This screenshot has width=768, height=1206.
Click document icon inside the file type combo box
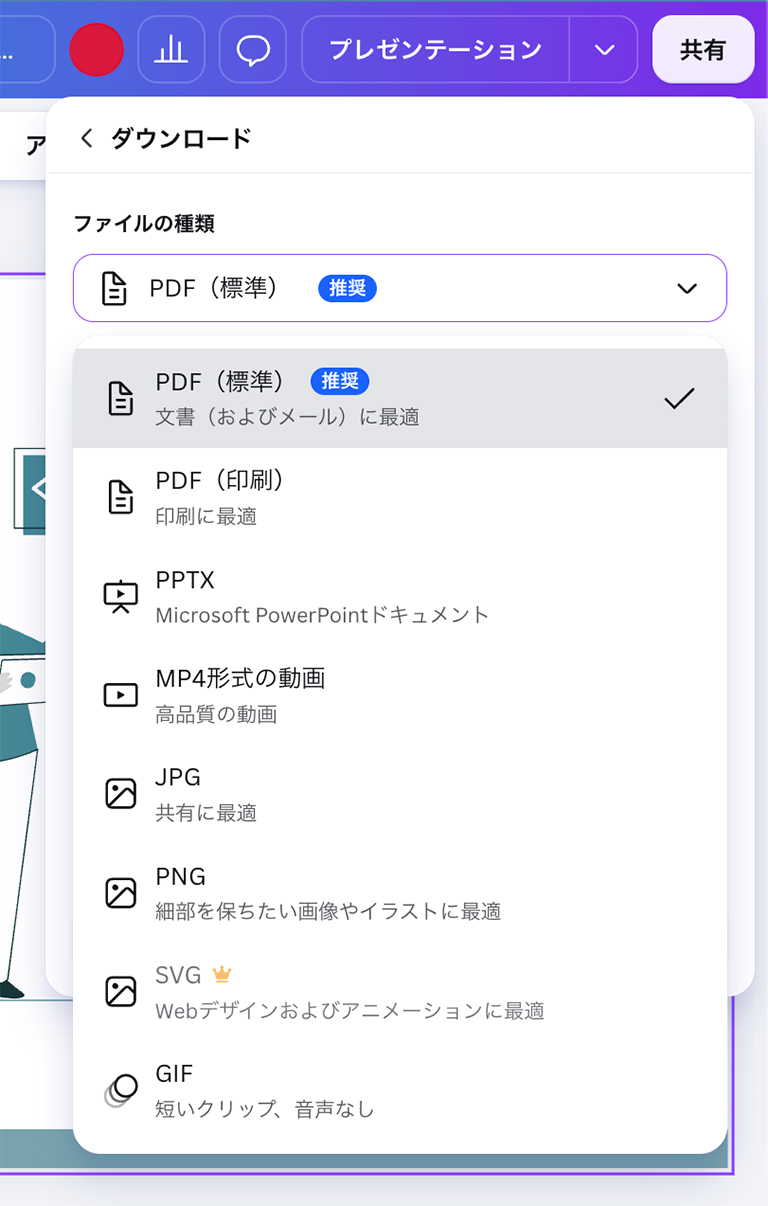pos(115,288)
